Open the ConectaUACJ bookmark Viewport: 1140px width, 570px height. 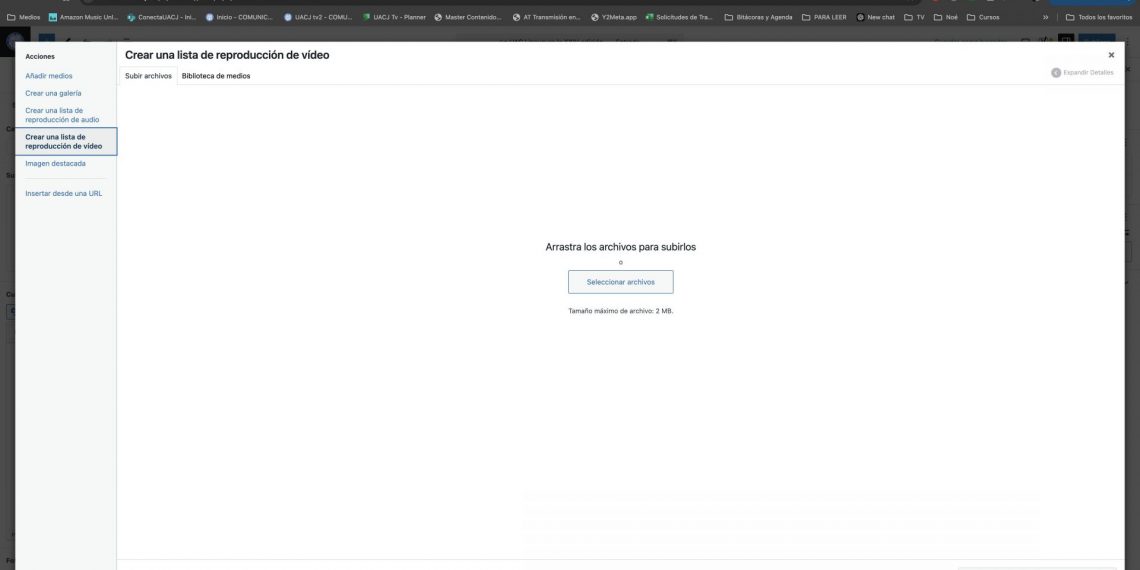pyautogui.click(x=160, y=17)
